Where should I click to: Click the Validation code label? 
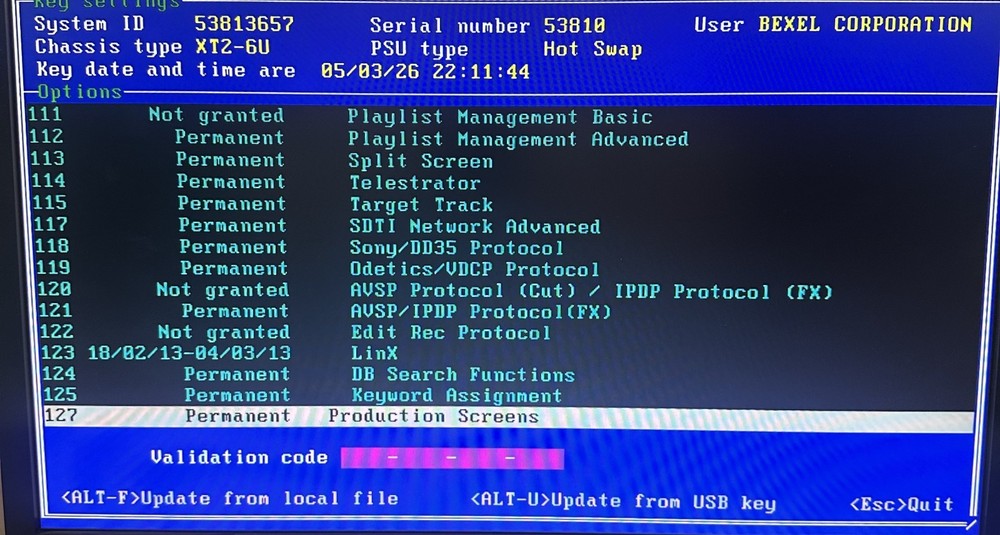[x=239, y=457]
